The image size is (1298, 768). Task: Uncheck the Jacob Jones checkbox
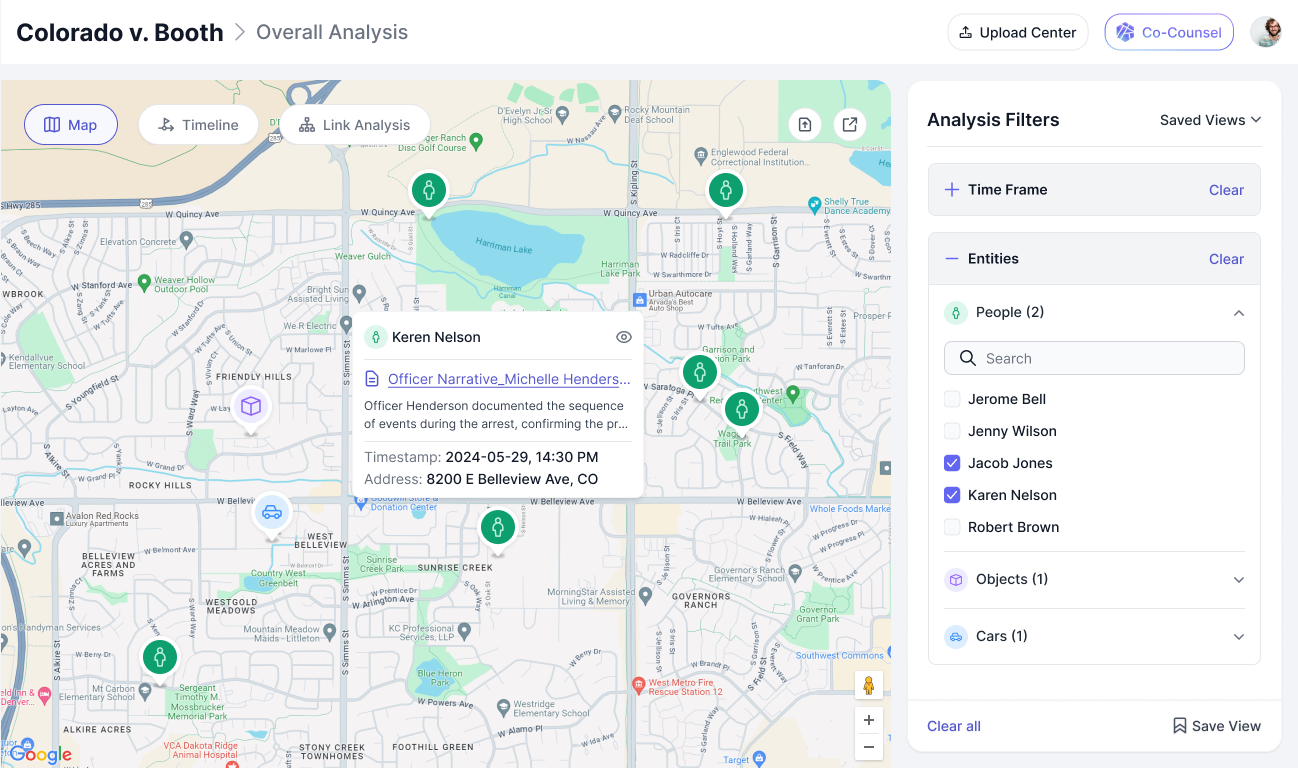coord(953,463)
